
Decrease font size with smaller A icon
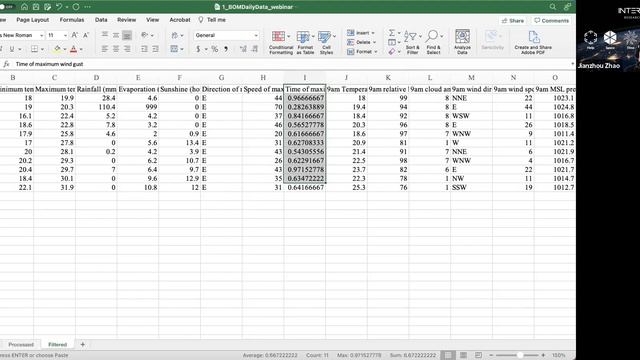coord(86,36)
